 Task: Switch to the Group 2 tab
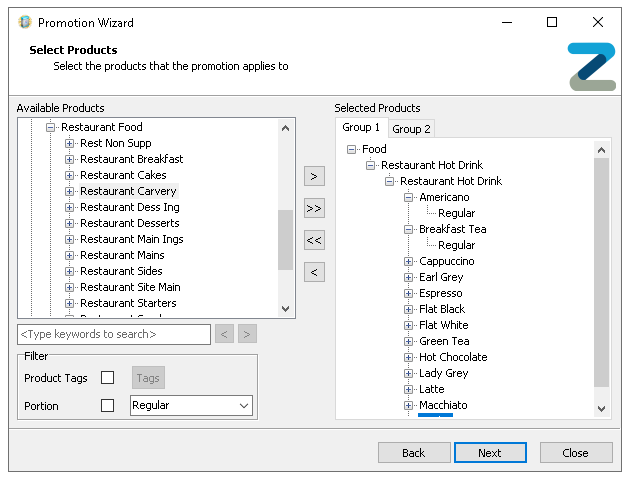(x=411, y=129)
